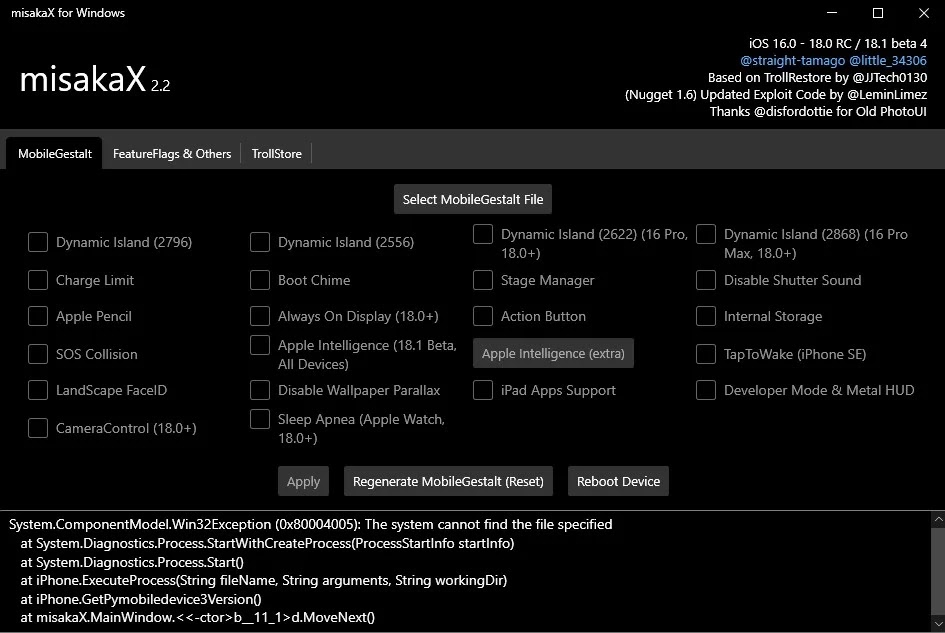The image size is (945, 633).
Task: Click the iOS 16.0 - 18.0 RC version text
Action: click(838, 43)
